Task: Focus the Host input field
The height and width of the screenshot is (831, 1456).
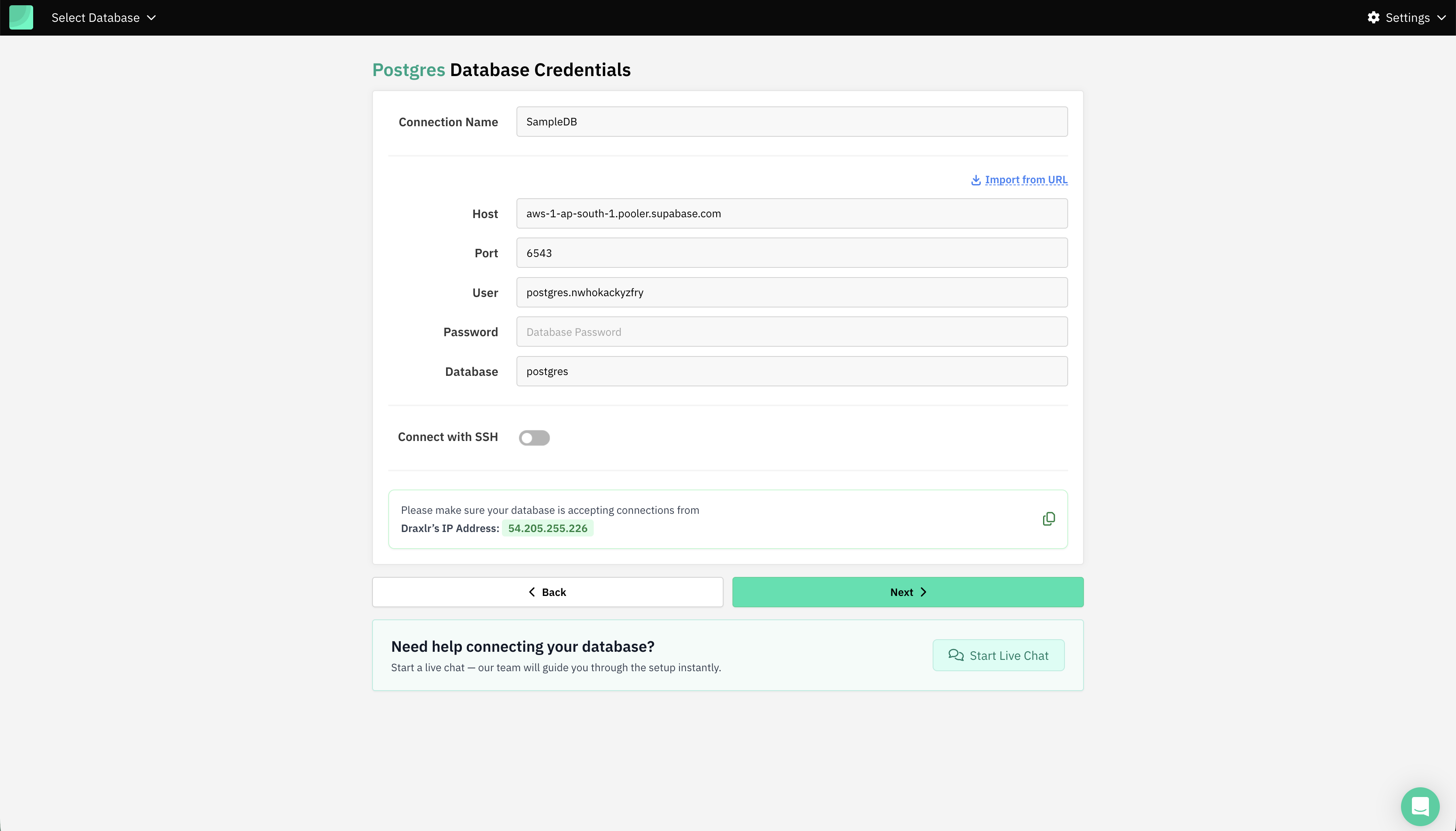Action: tap(791, 214)
